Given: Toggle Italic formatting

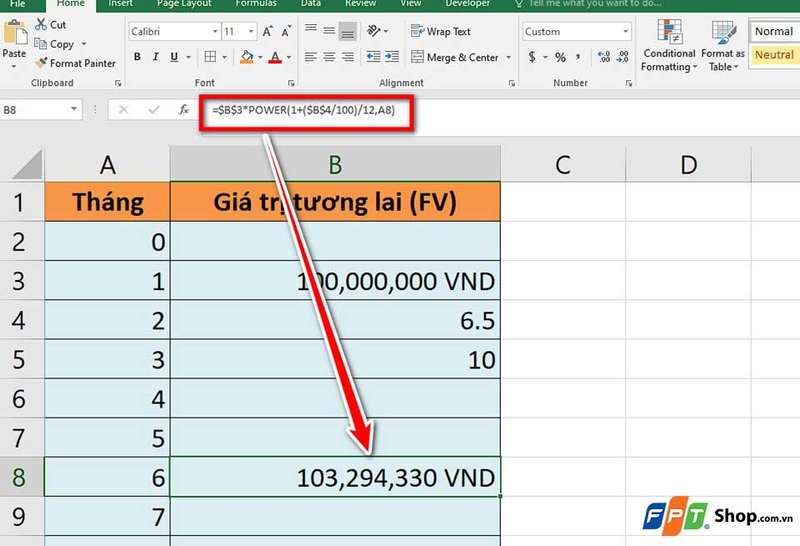Looking at the screenshot, I should (156, 57).
